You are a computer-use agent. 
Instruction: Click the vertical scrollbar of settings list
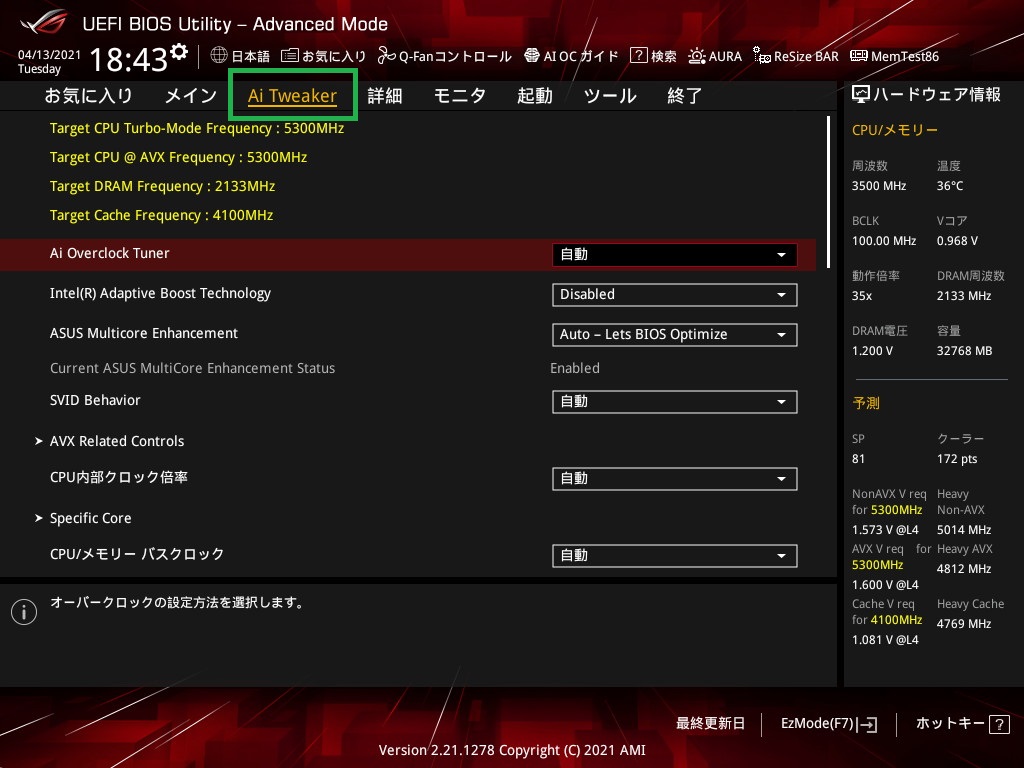[x=828, y=192]
